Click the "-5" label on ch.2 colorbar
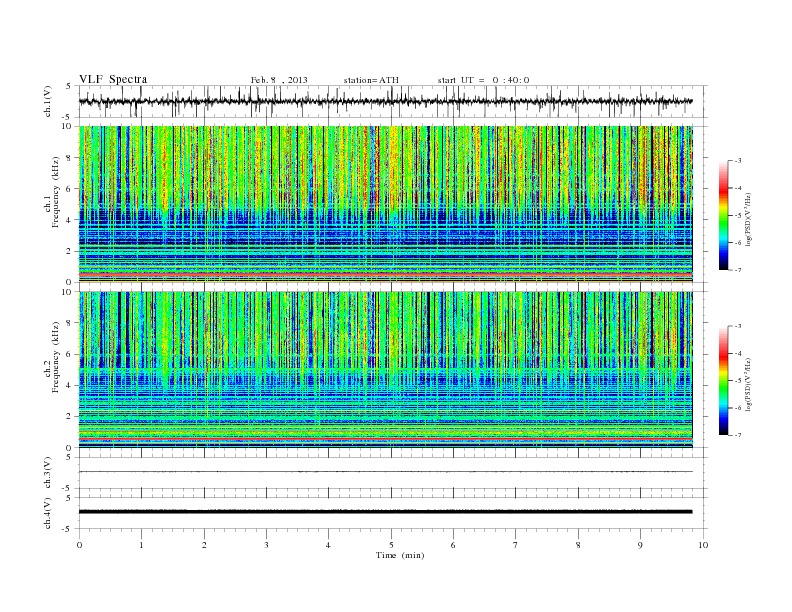This screenshot has height=612, width=792. pos(738,381)
